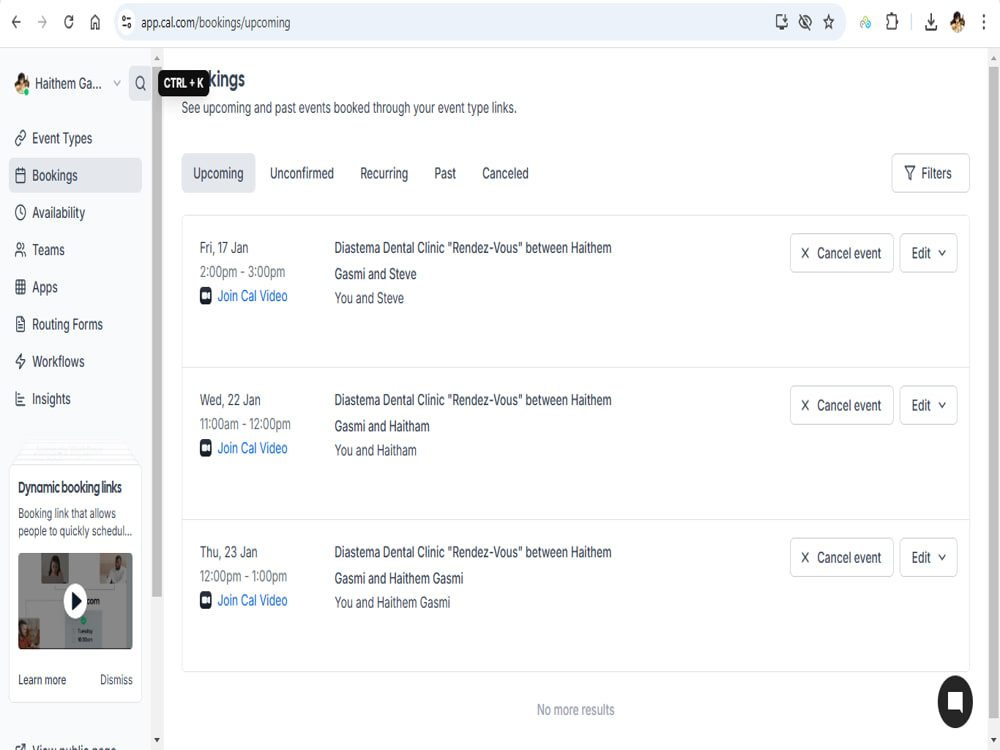Click the browser downloads icon

[931, 22]
